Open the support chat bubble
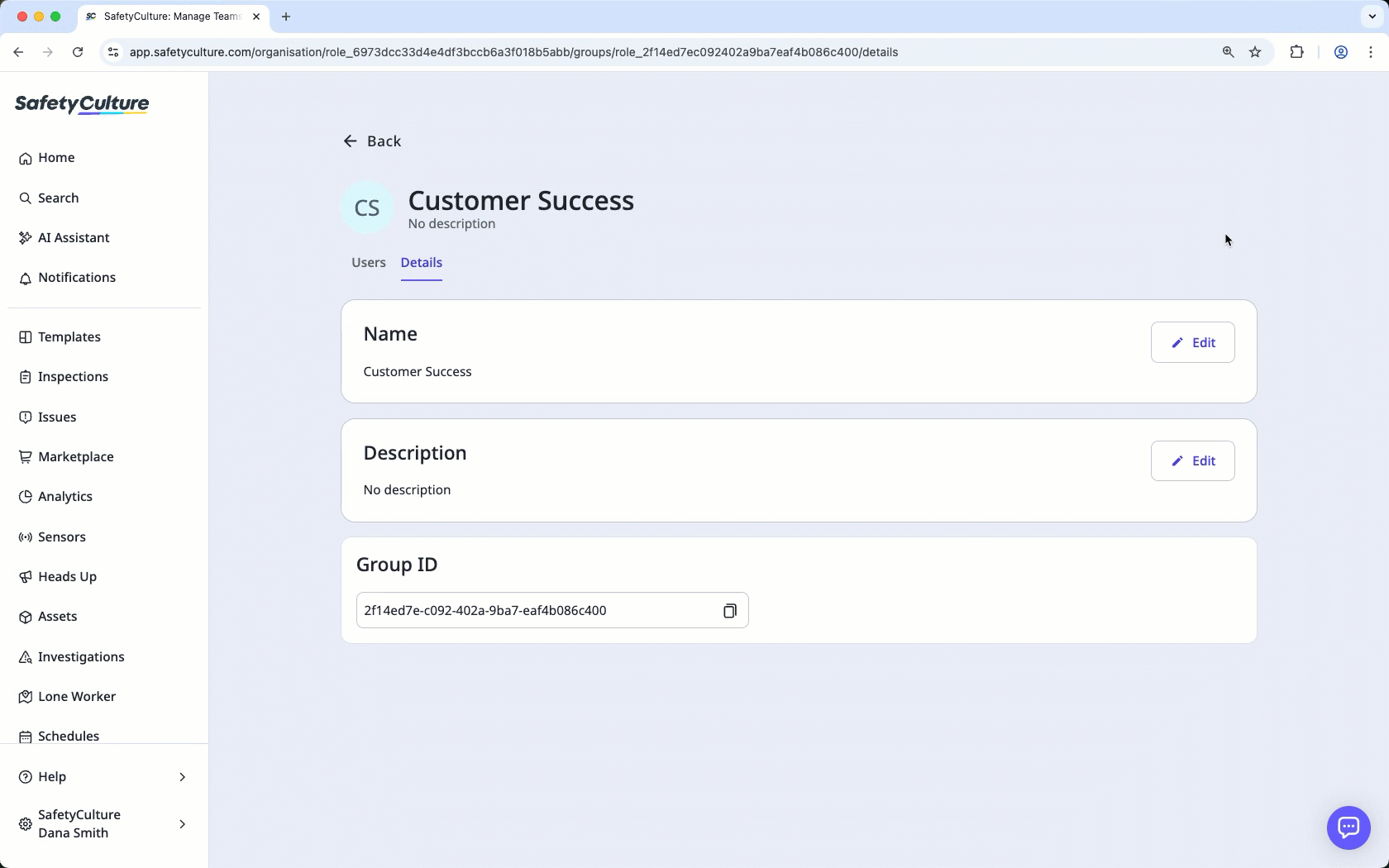The width and height of the screenshot is (1389, 868). pyautogui.click(x=1348, y=827)
